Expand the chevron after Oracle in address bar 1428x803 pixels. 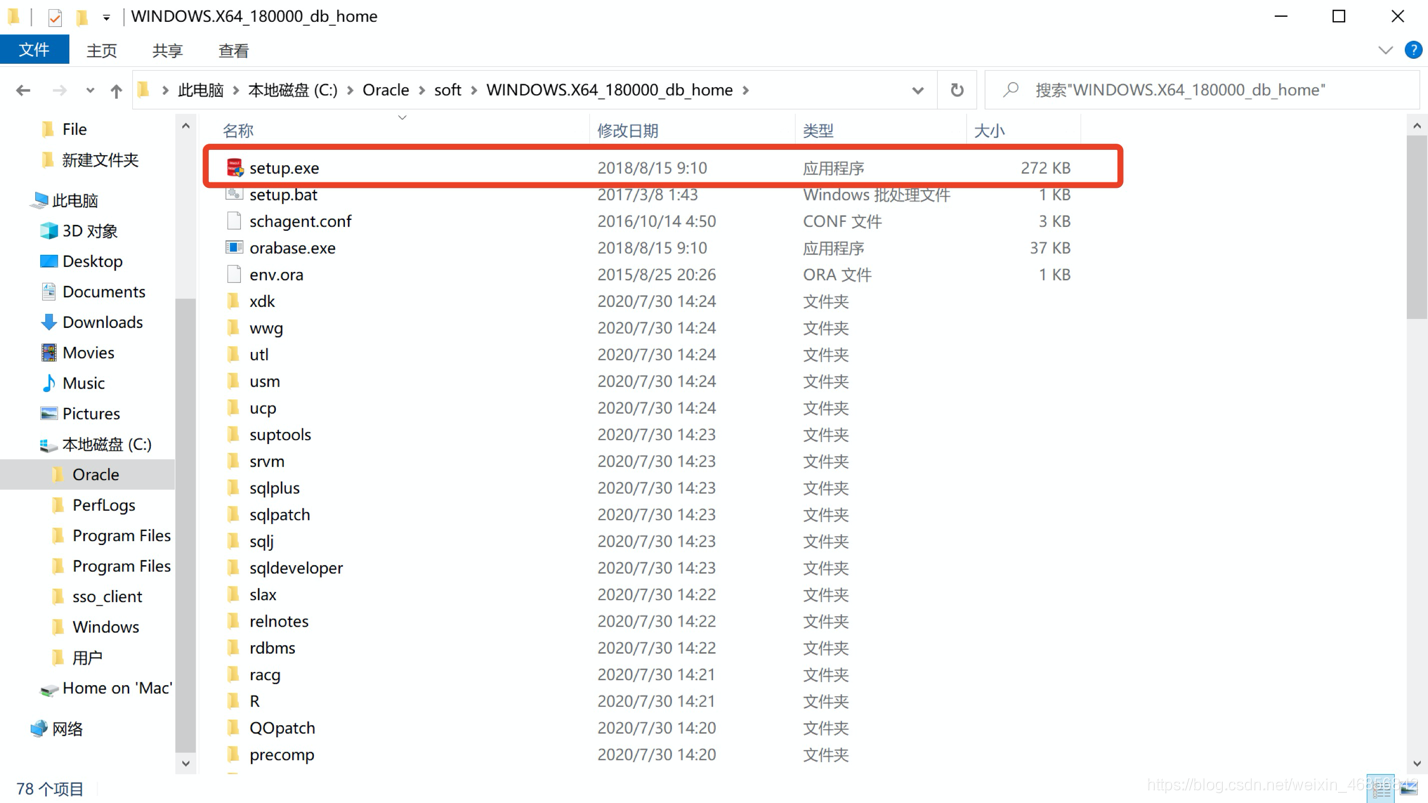(x=422, y=90)
